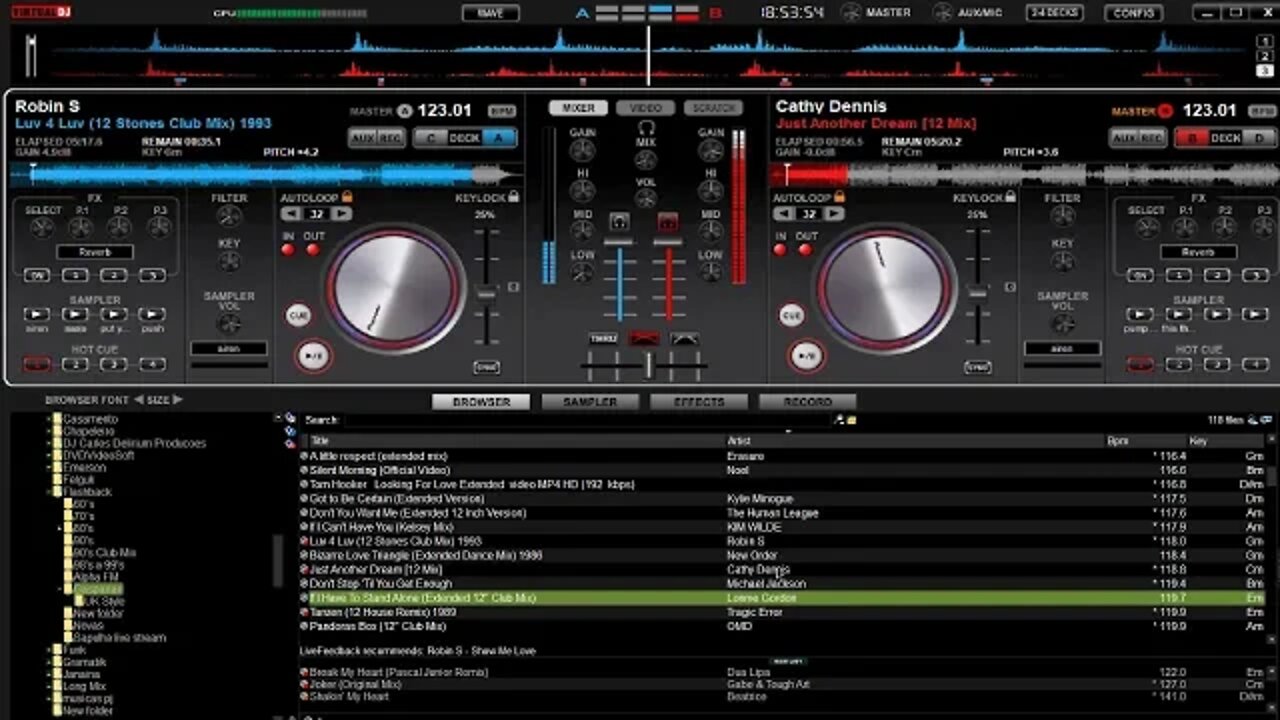Click the WAVE button in top bar
The image size is (1280, 720).
[x=491, y=13]
